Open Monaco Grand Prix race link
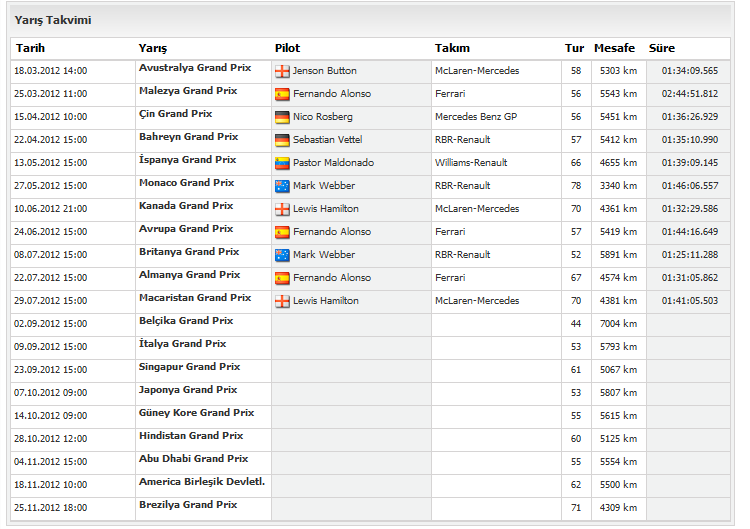 [187, 183]
